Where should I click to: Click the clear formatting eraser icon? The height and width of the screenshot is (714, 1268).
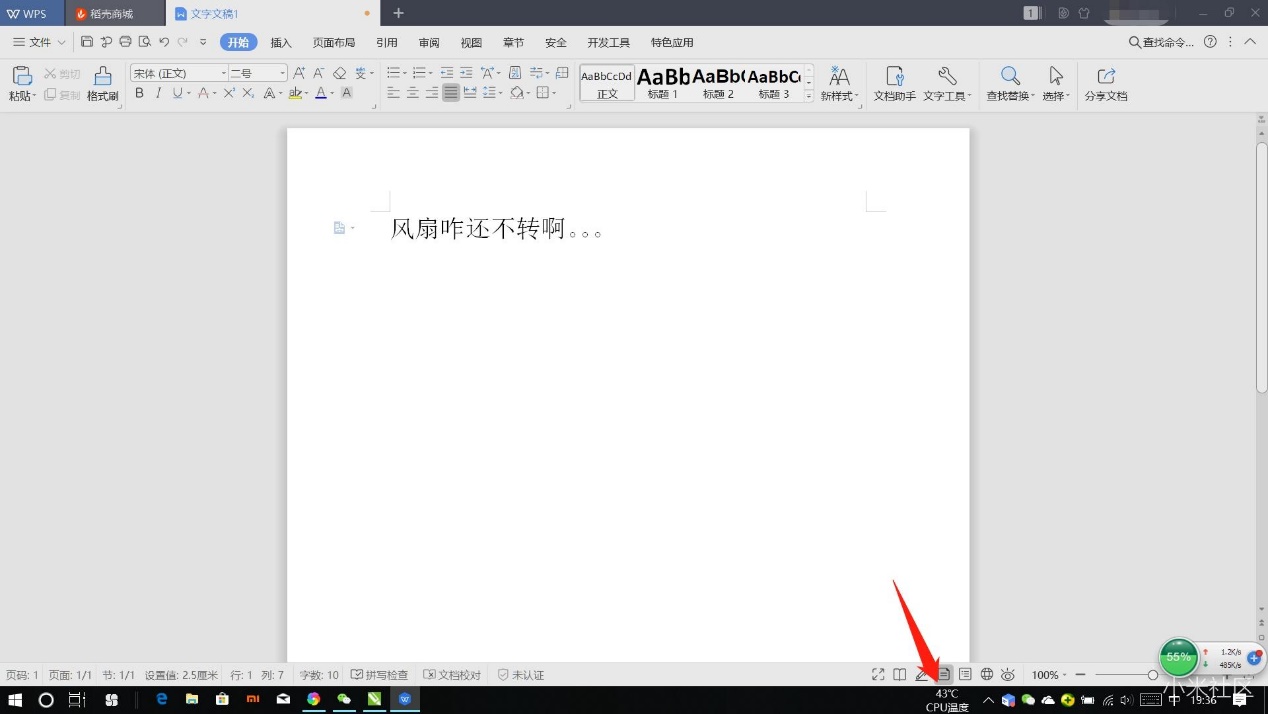(x=339, y=73)
